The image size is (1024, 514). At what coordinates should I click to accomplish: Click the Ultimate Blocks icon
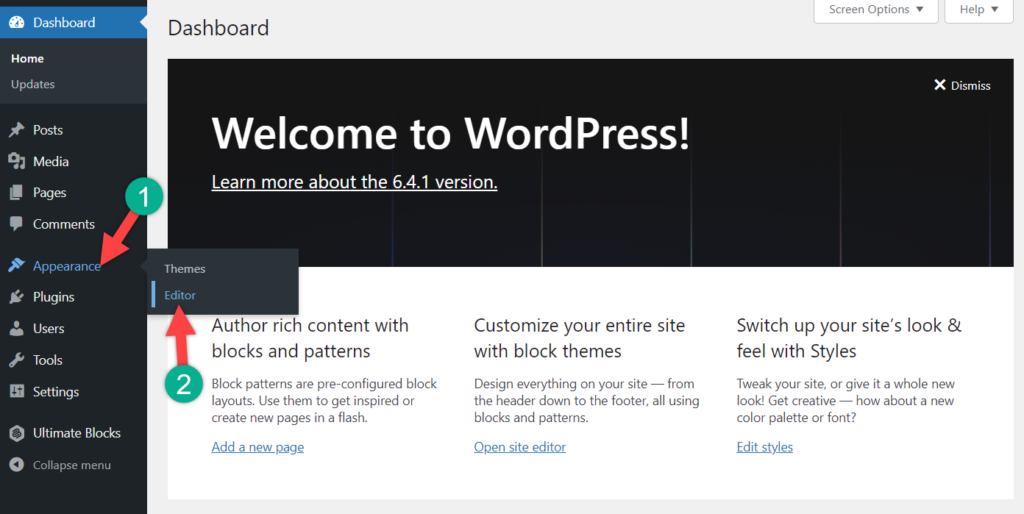click(x=16, y=433)
